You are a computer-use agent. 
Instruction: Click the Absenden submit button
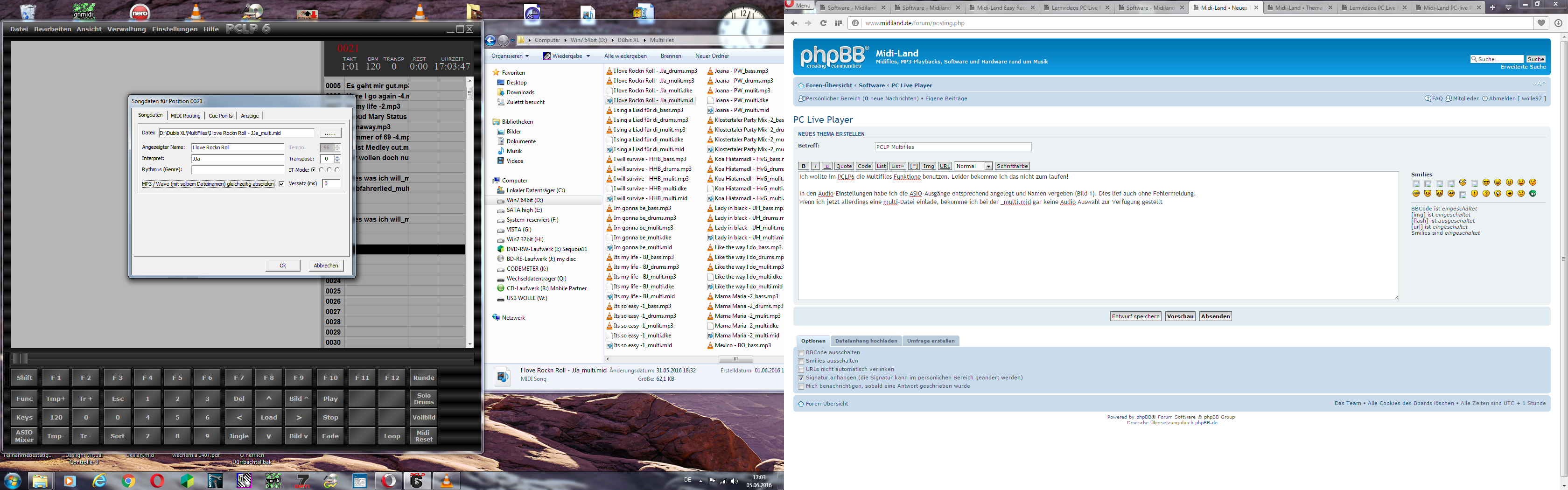(x=1215, y=316)
